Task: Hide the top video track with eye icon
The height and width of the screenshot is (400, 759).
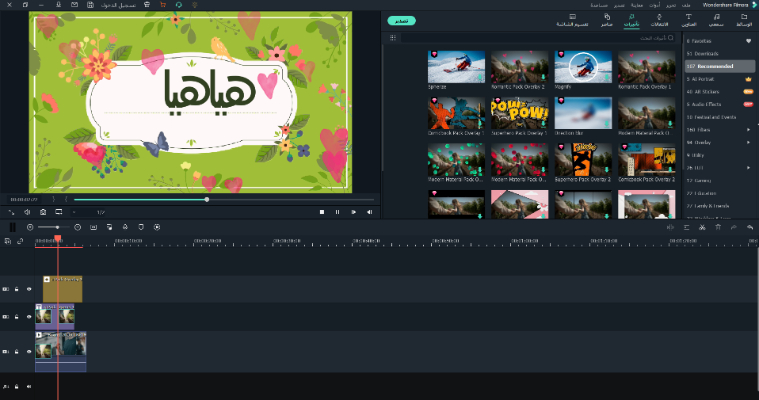Action: tap(29, 289)
